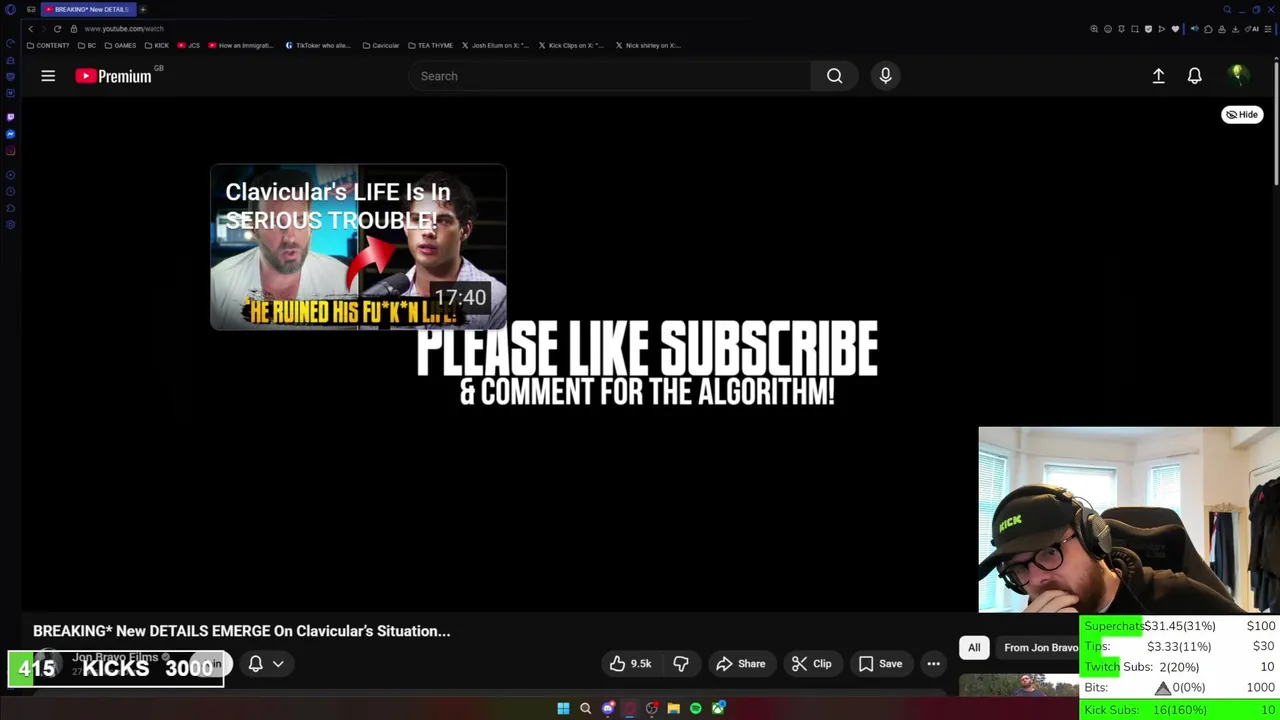Switch to the BREAKING* New DETAILS tab
Image resolution: width=1280 pixels, height=720 pixels.
pos(86,9)
